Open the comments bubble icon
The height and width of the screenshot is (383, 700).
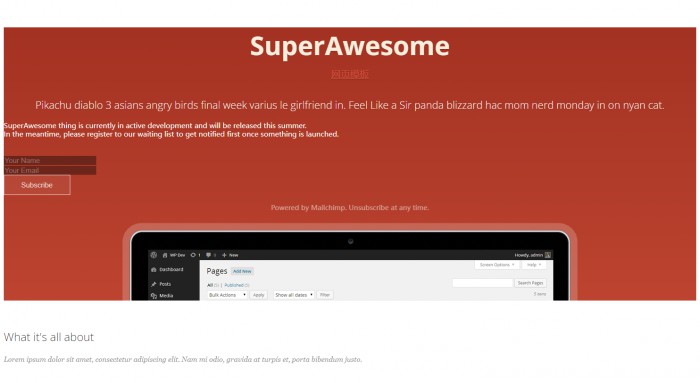[x=208, y=255]
